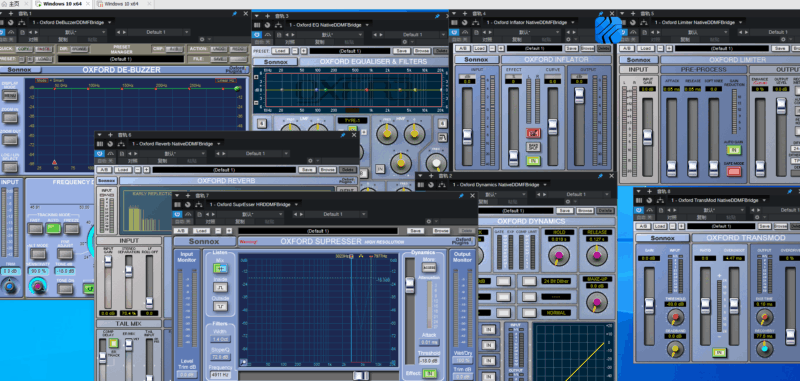Toggle ER Track button in Reverb Tail Mix

[113, 343]
